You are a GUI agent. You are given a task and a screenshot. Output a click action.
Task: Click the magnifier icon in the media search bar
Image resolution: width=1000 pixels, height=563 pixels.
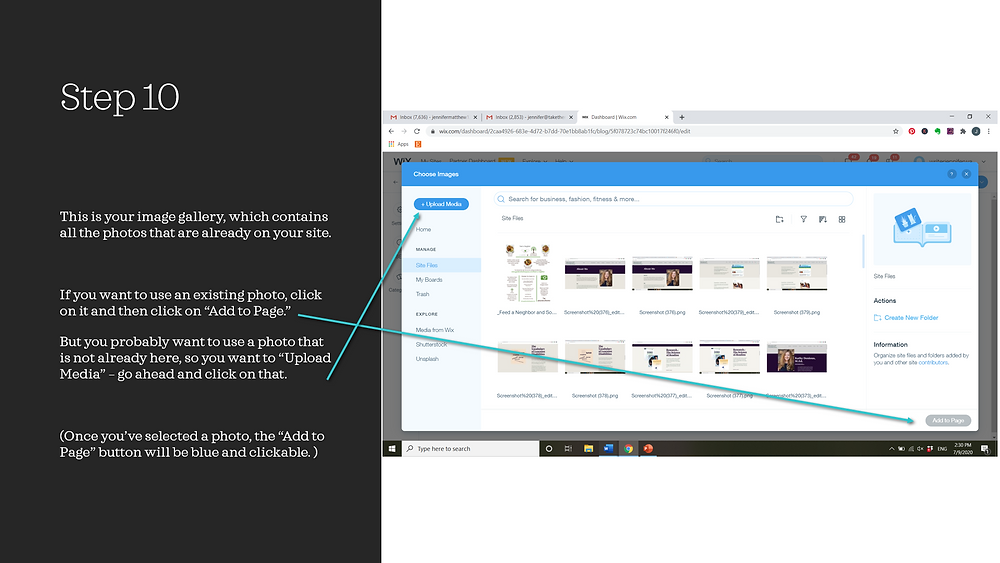(x=501, y=199)
